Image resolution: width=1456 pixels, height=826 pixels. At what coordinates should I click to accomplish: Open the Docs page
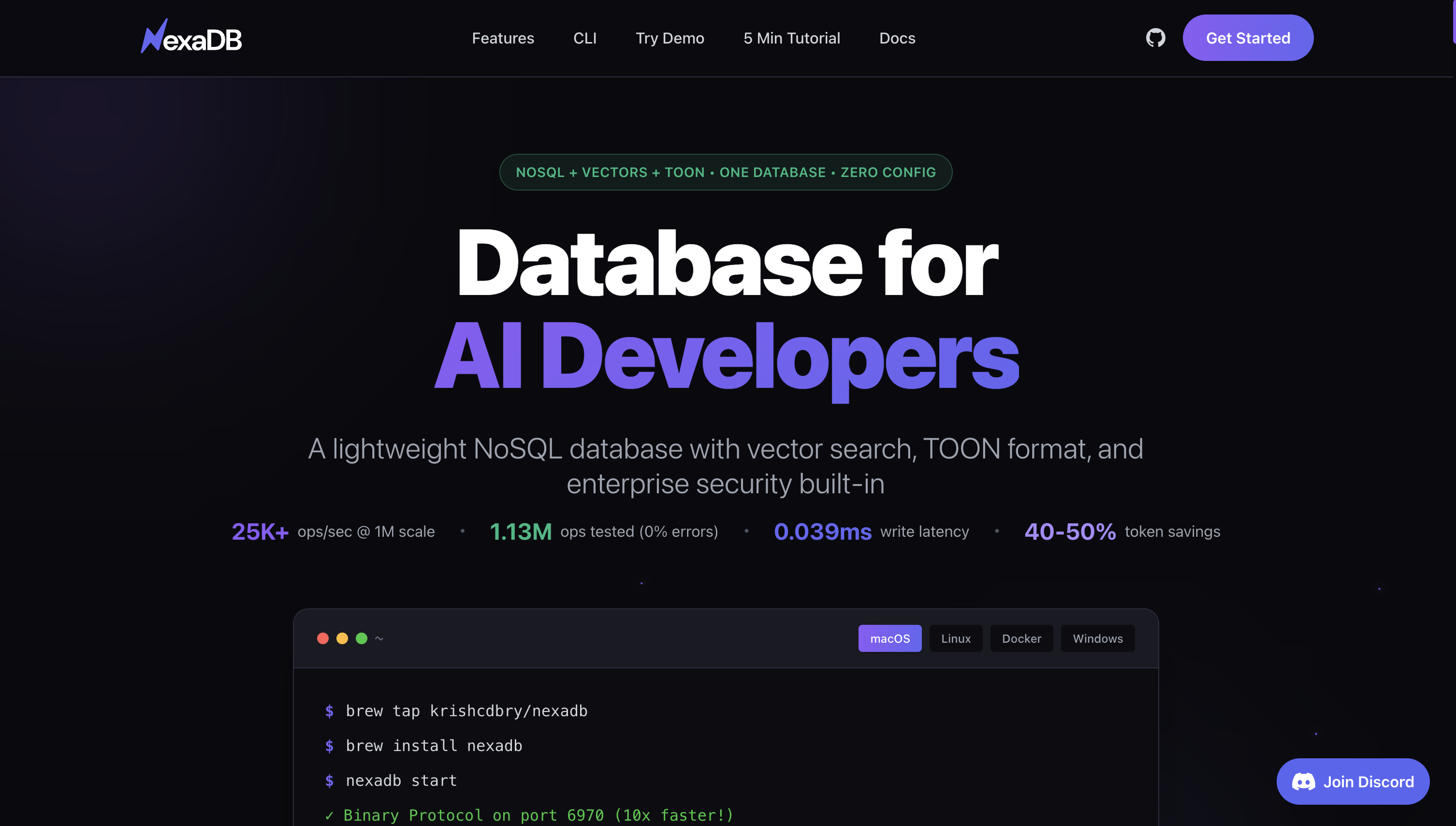pyautogui.click(x=897, y=37)
